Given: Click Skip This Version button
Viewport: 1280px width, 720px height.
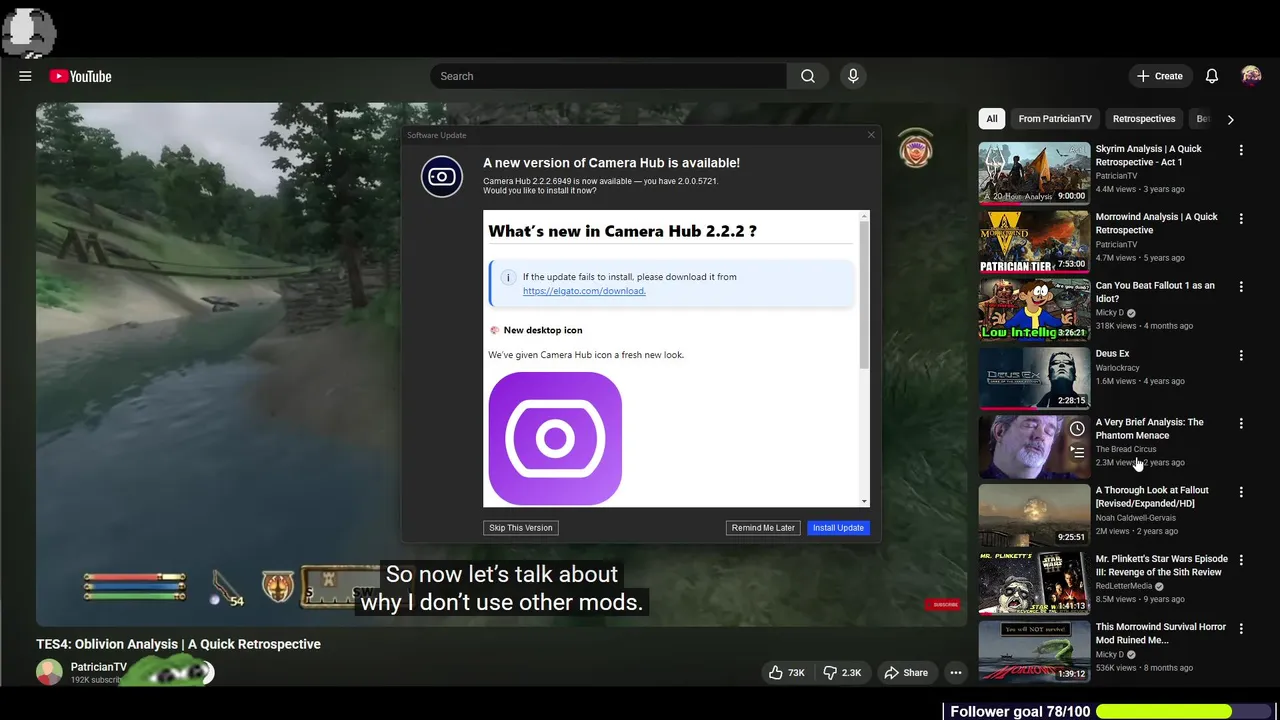Looking at the screenshot, I should [x=520, y=528].
